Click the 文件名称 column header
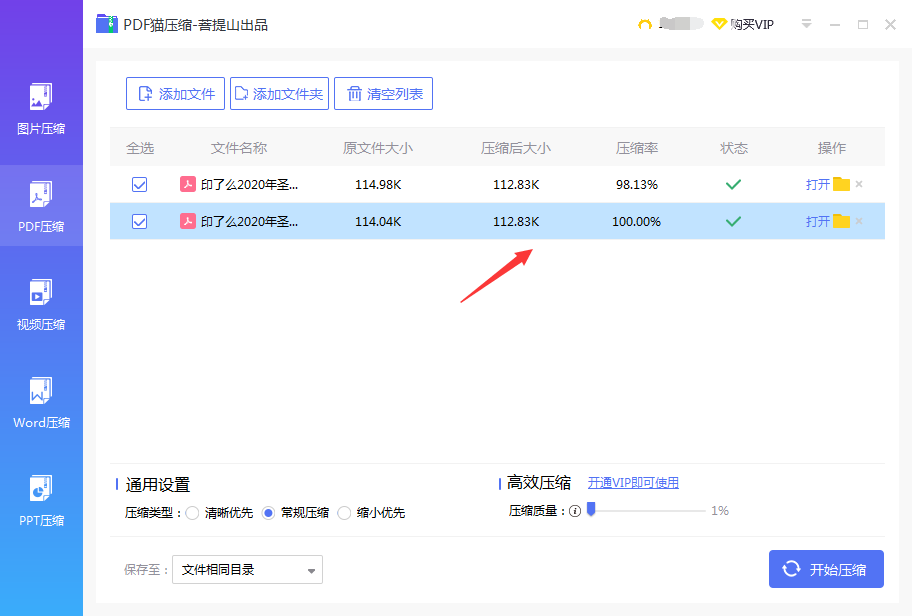912x616 pixels. pos(238,148)
